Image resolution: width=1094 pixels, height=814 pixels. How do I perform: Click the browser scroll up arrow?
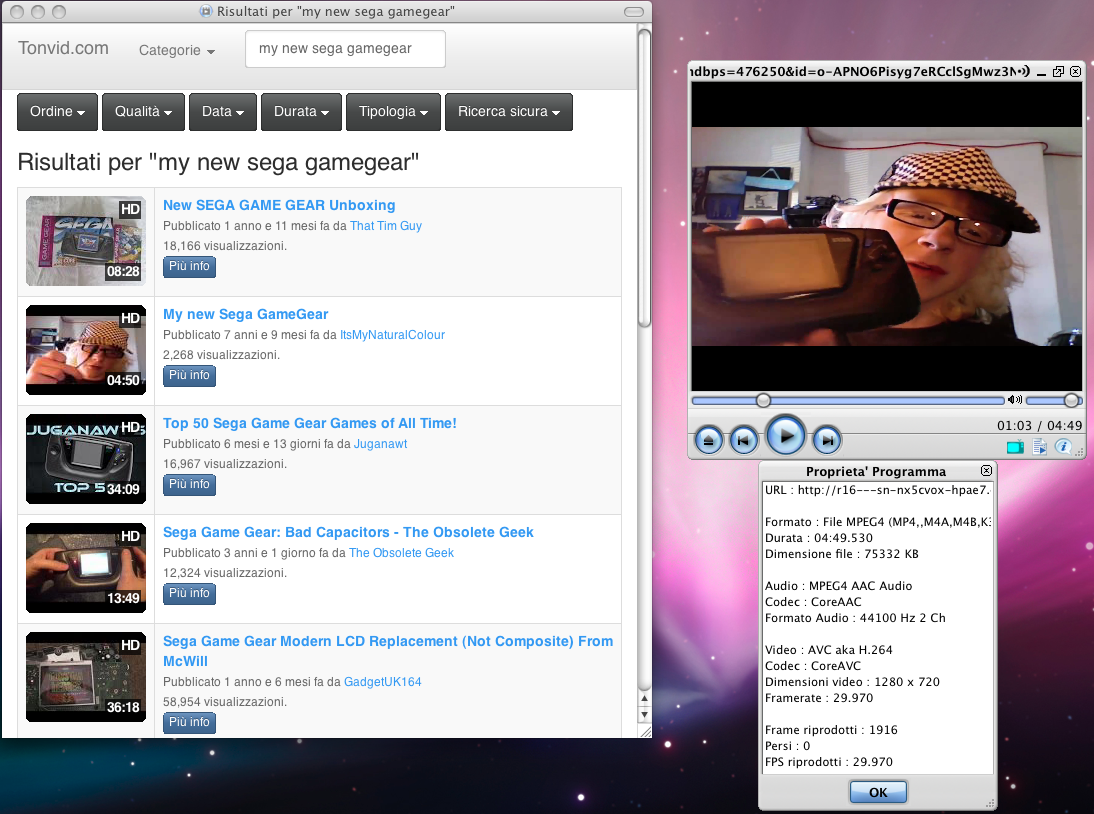(x=645, y=698)
